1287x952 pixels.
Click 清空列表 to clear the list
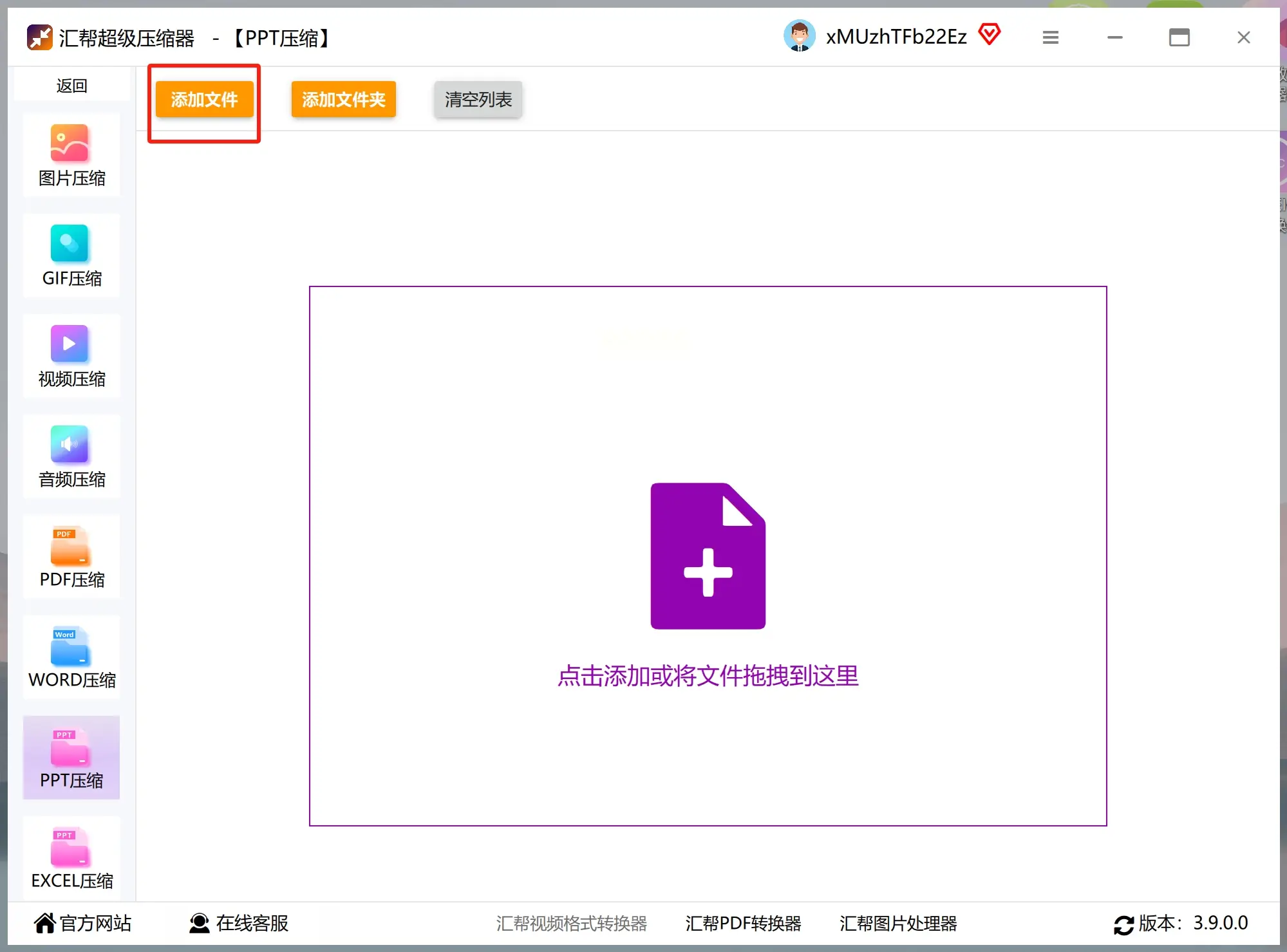(x=477, y=100)
